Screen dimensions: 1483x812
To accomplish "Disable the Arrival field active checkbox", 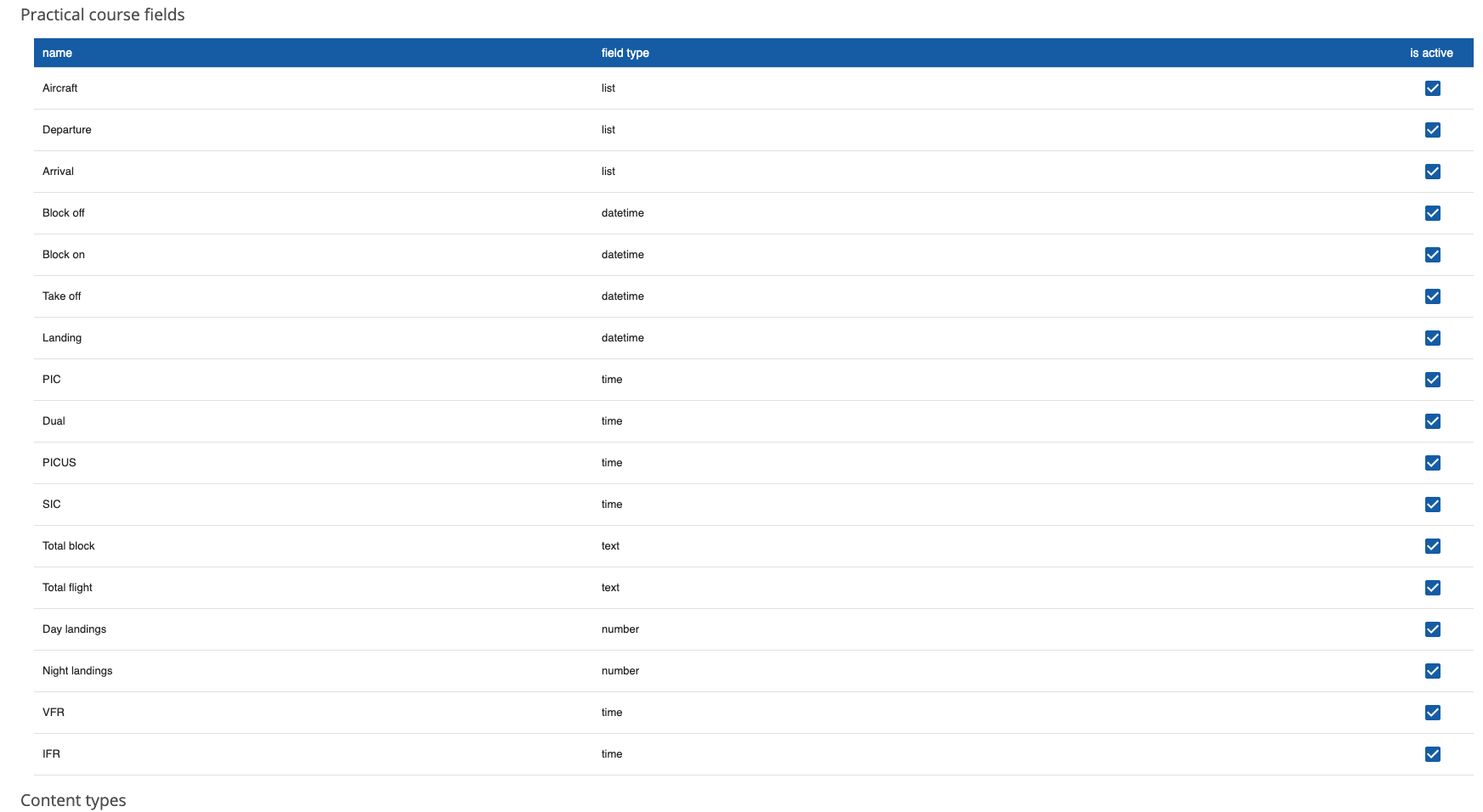I will 1432,172.
